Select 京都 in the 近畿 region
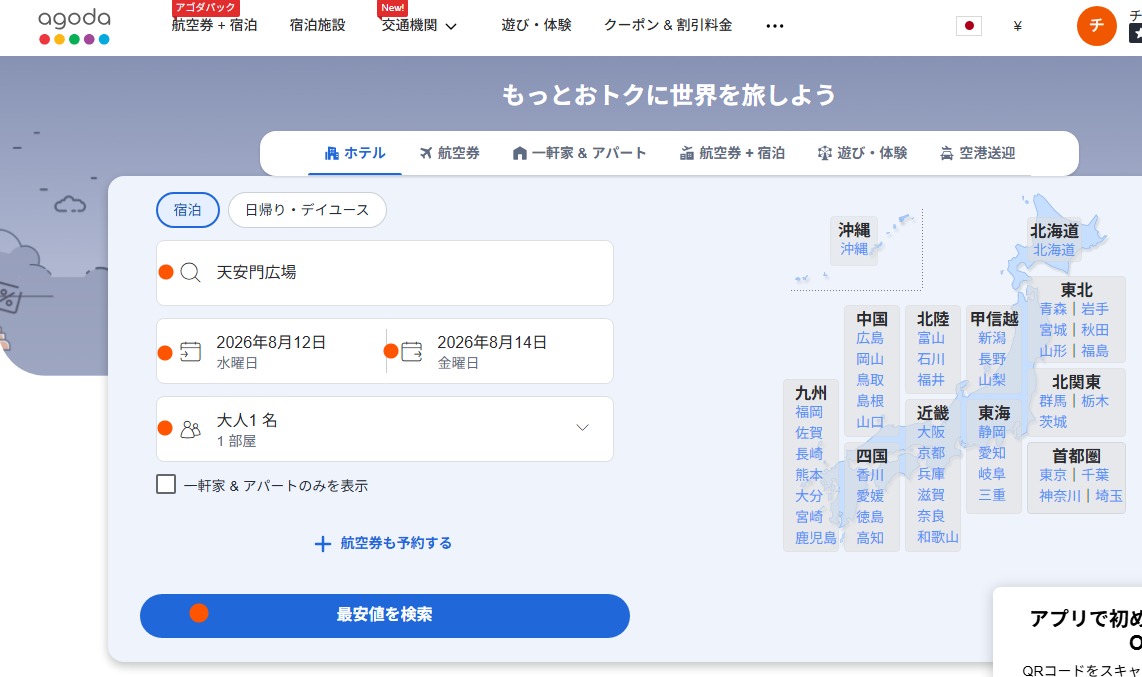This screenshot has height=677, width=1142. pyautogui.click(x=931, y=453)
